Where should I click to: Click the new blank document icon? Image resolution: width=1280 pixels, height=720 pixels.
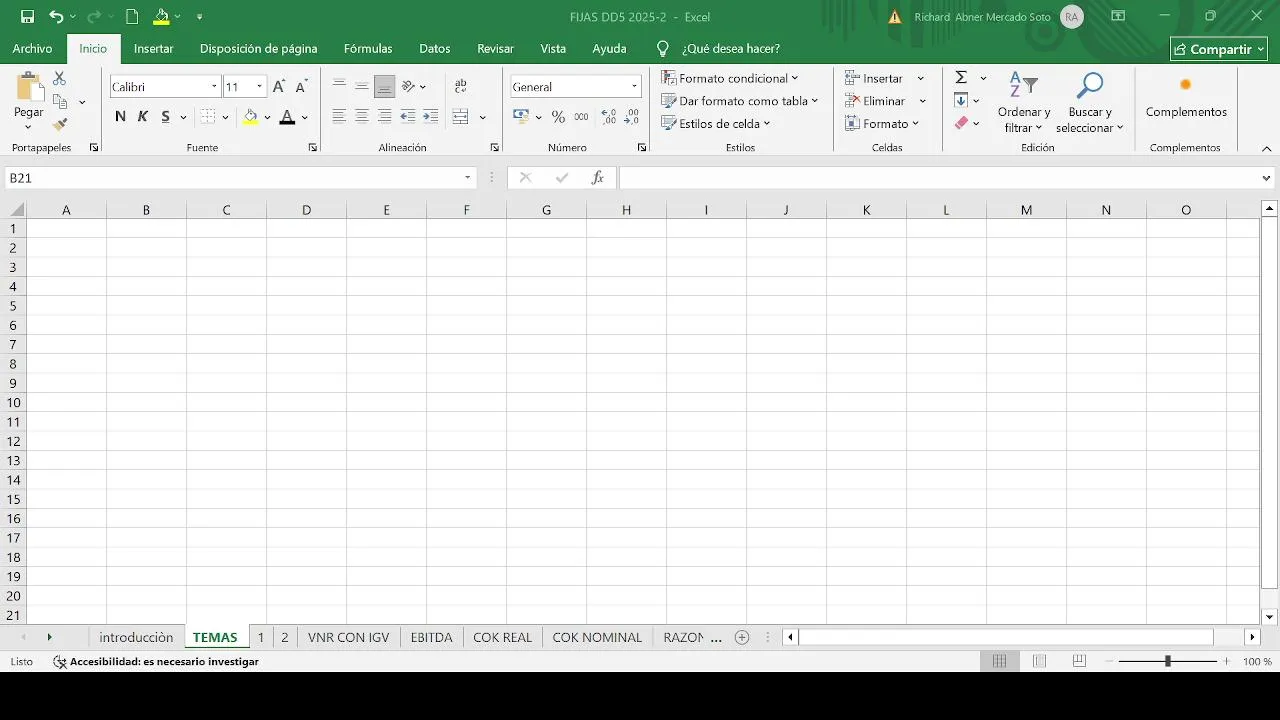coord(132,17)
